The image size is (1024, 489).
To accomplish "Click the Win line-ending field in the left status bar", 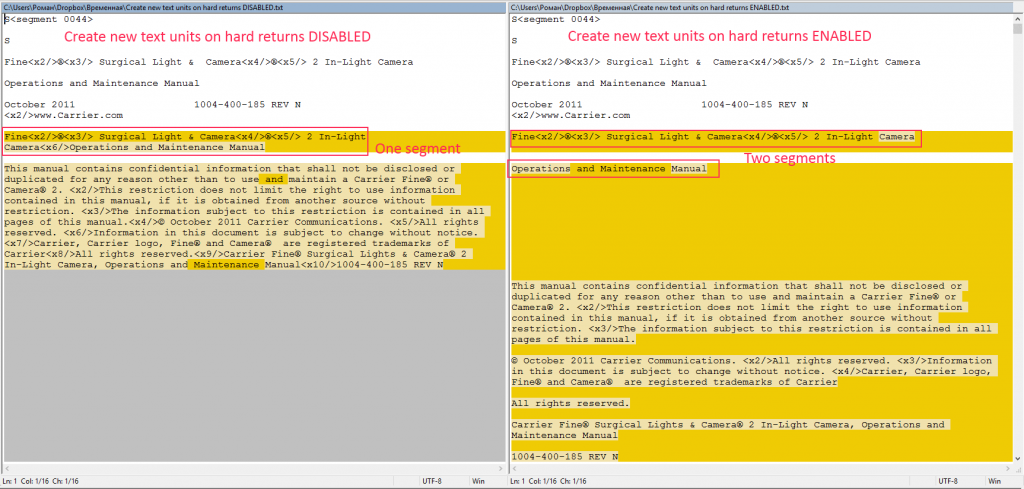I will (487, 481).
